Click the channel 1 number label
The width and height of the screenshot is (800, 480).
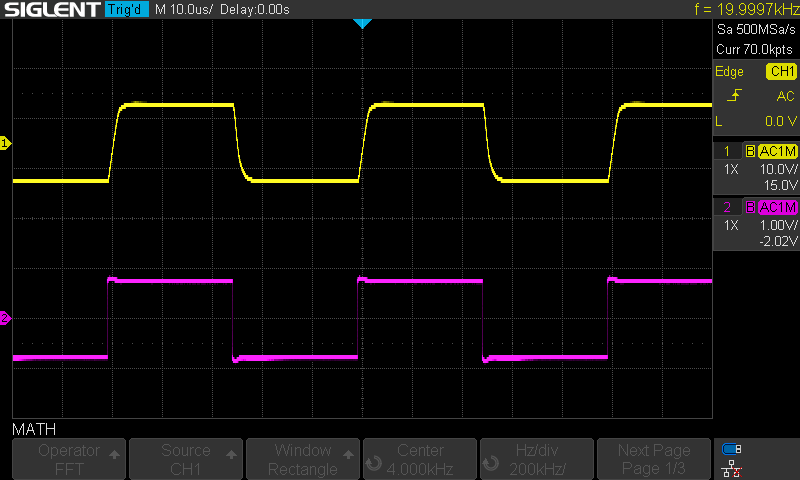[728, 151]
